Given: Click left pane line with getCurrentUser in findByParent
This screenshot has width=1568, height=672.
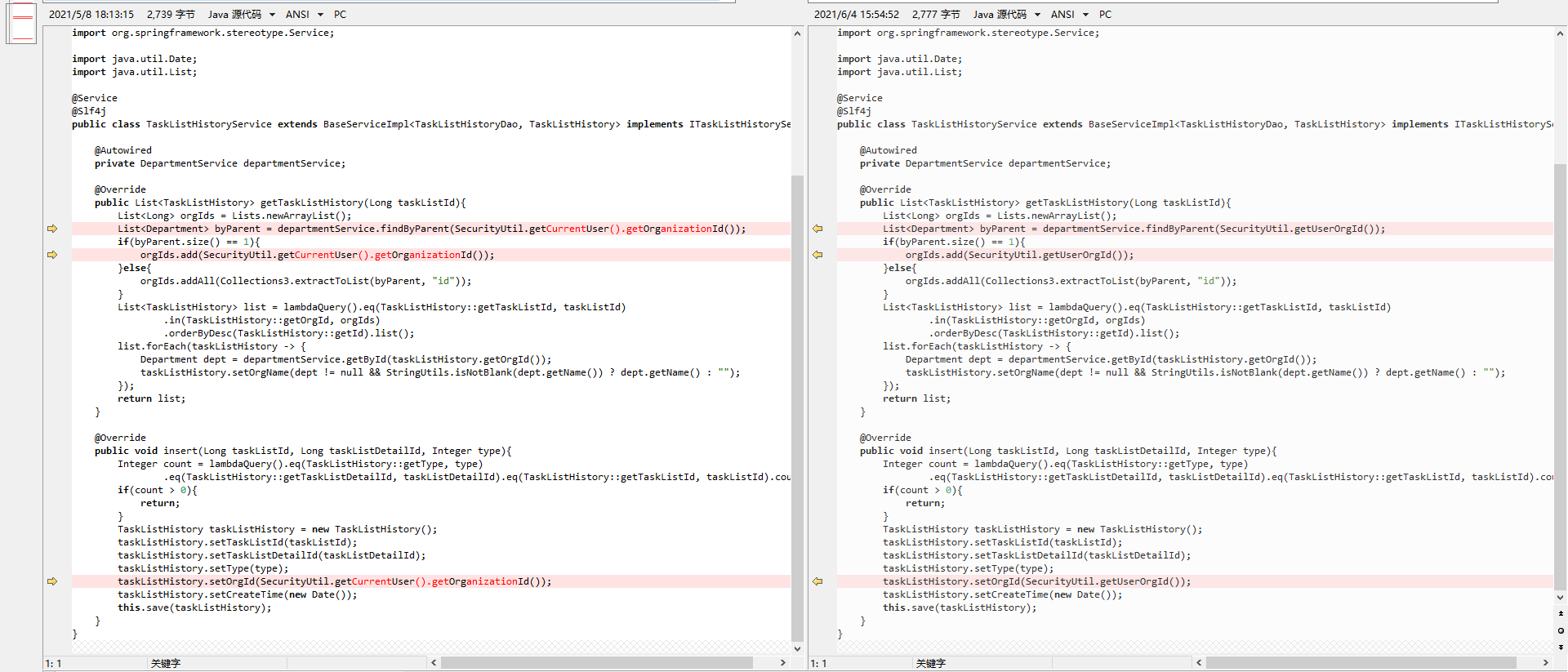Looking at the screenshot, I should click(x=431, y=229).
